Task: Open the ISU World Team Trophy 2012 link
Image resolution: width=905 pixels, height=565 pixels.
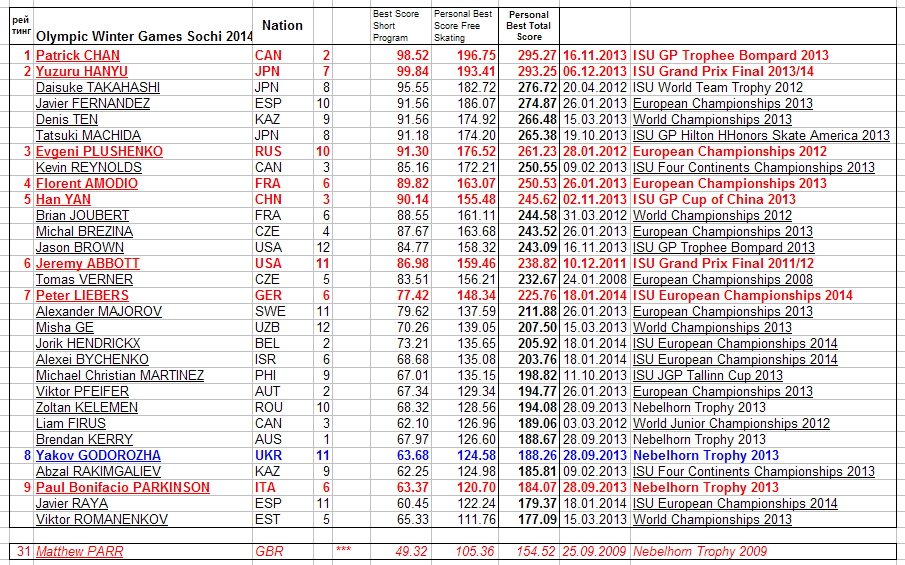Action: coord(718,87)
